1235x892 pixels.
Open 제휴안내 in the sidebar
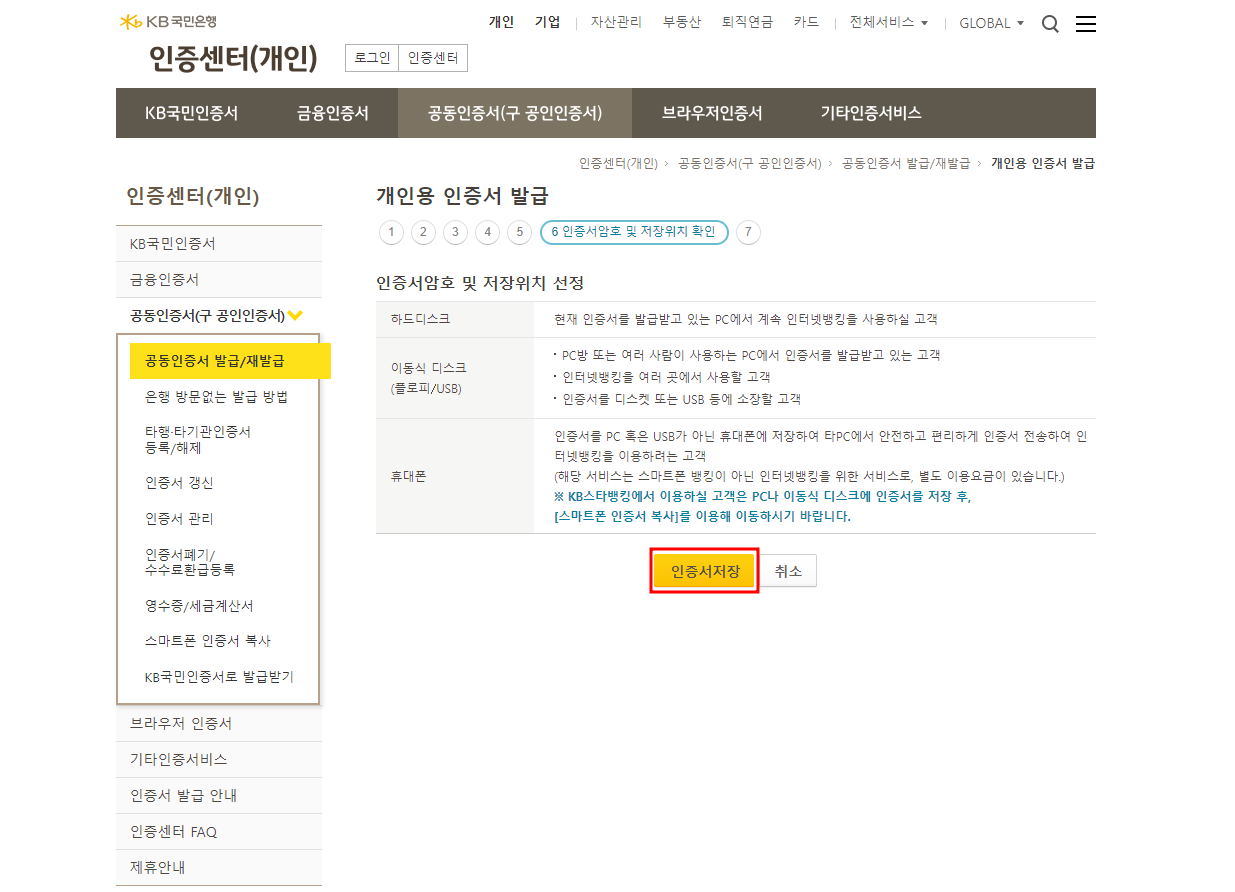click(x=219, y=868)
